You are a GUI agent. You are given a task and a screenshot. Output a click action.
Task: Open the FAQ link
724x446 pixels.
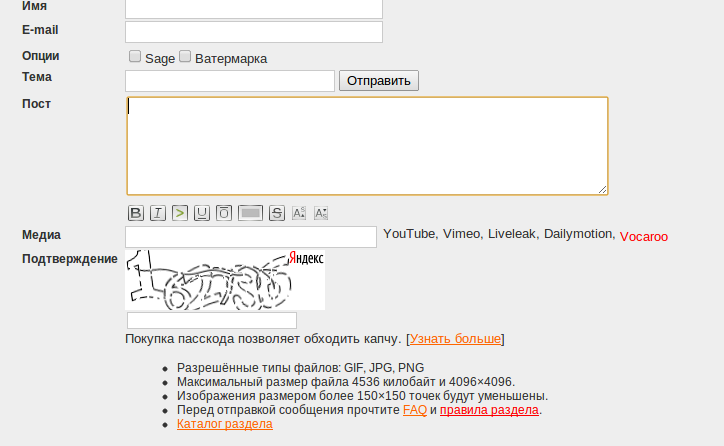[415, 410]
